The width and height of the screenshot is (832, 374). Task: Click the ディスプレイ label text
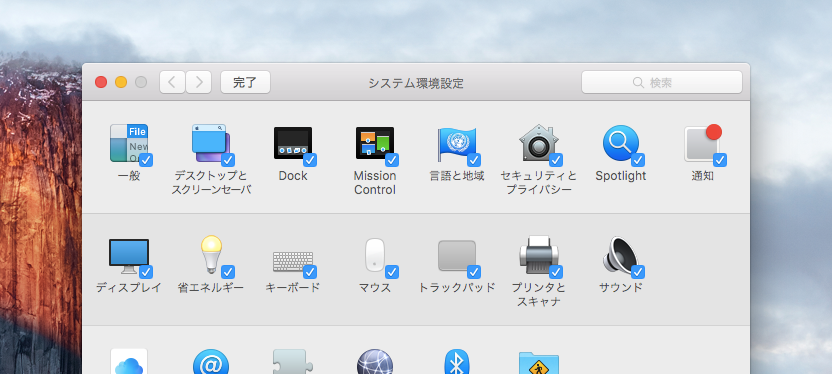(128, 288)
